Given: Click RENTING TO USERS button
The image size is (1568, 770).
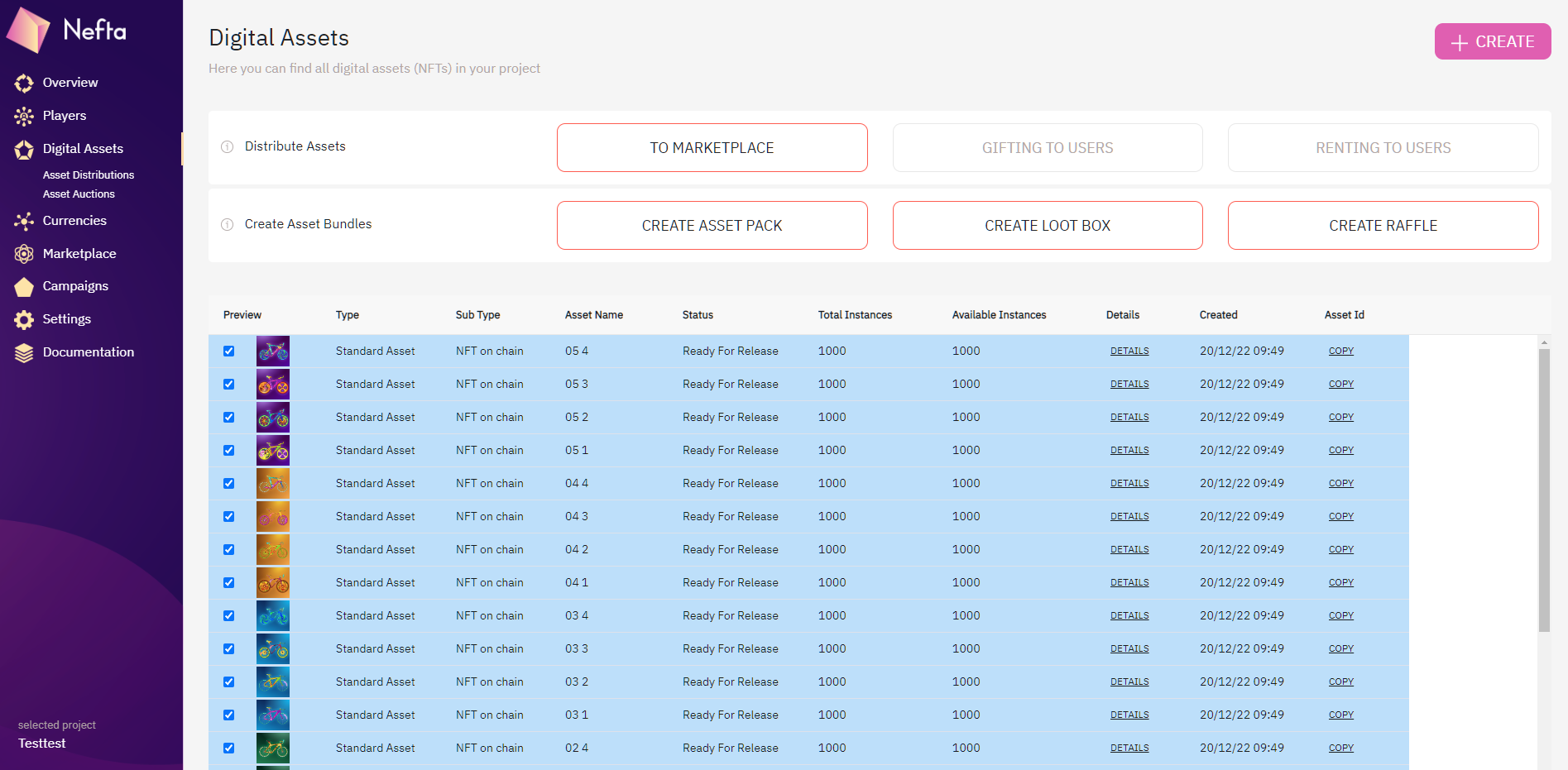Looking at the screenshot, I should point(1383,148).
